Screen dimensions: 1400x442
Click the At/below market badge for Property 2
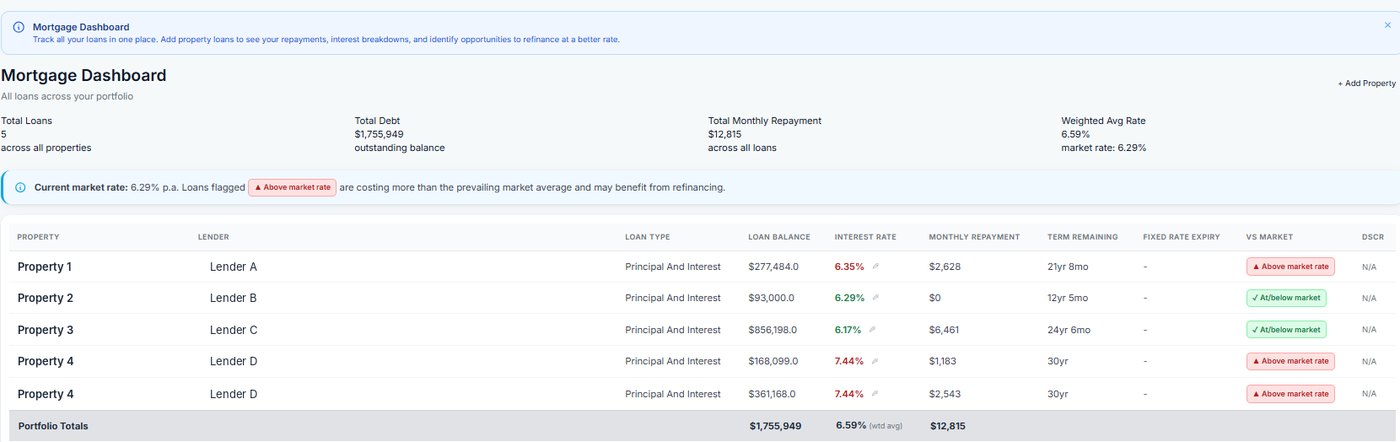coord(1286,298)
